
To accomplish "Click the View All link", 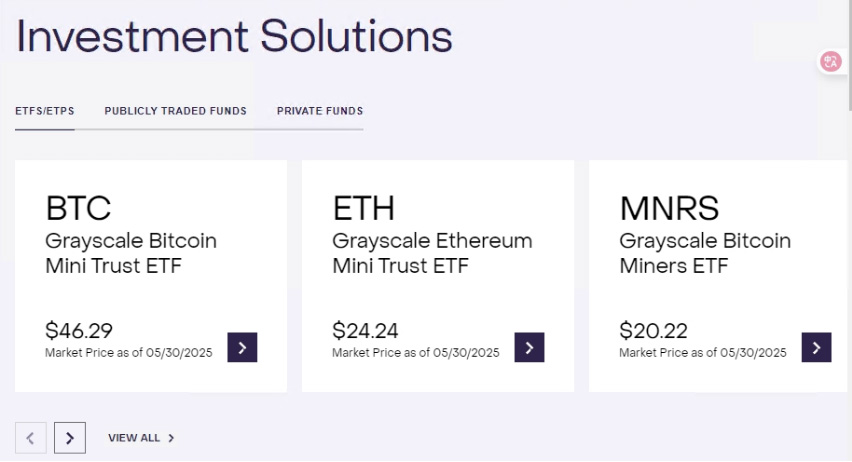I will [134, 438].
